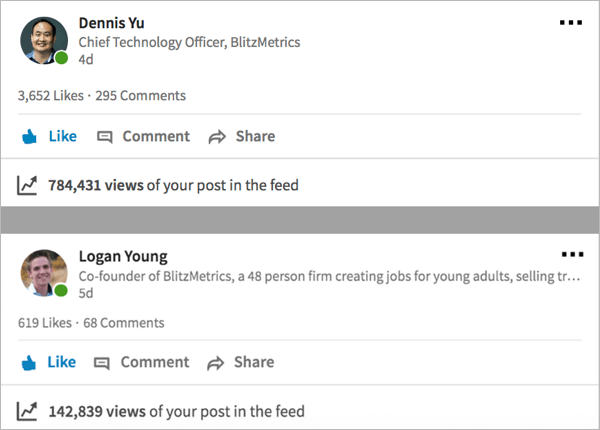Click the analytics chart icon beside 784,431 views
The height and width of the screenshot is (430, 600).
pos(27,185)
